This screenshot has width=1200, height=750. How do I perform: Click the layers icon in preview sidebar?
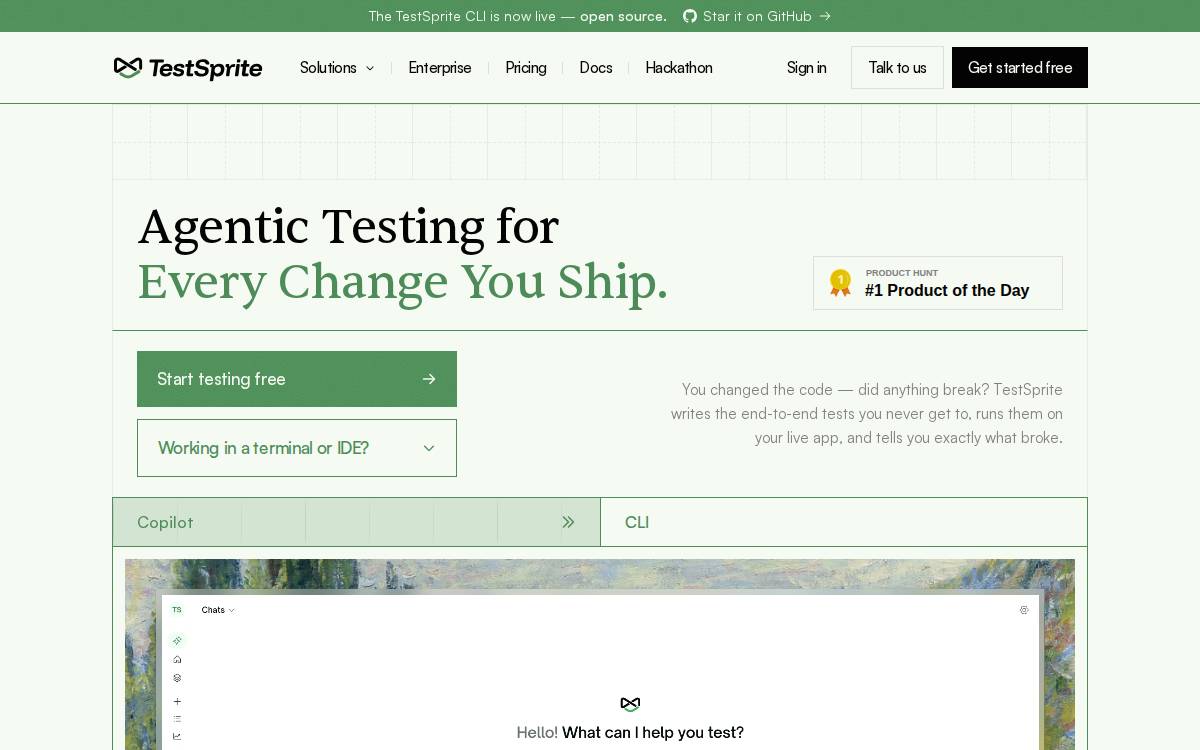click(x=177, y=678)
